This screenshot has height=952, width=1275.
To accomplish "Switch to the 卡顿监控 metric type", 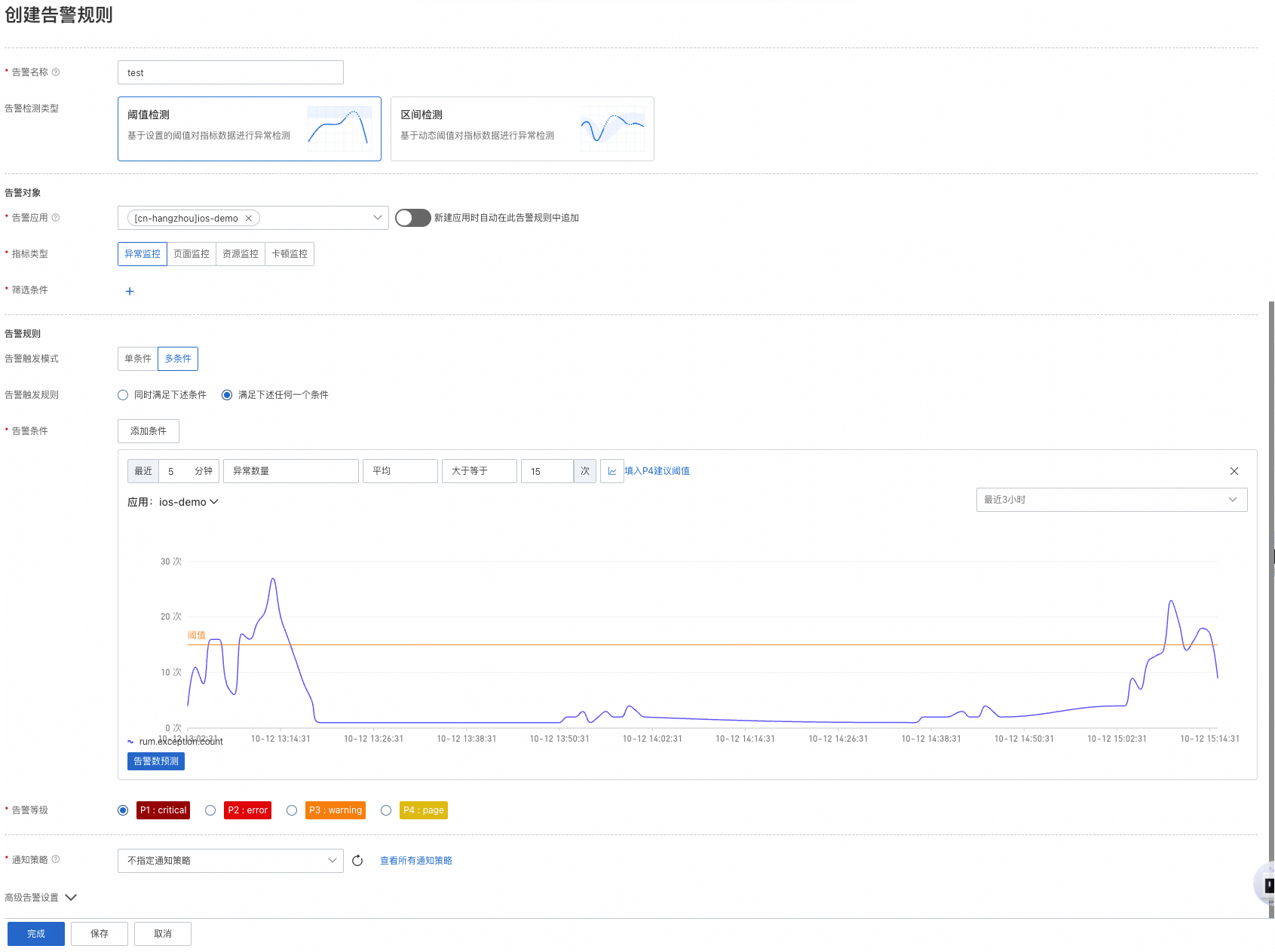I will [290, 254].
